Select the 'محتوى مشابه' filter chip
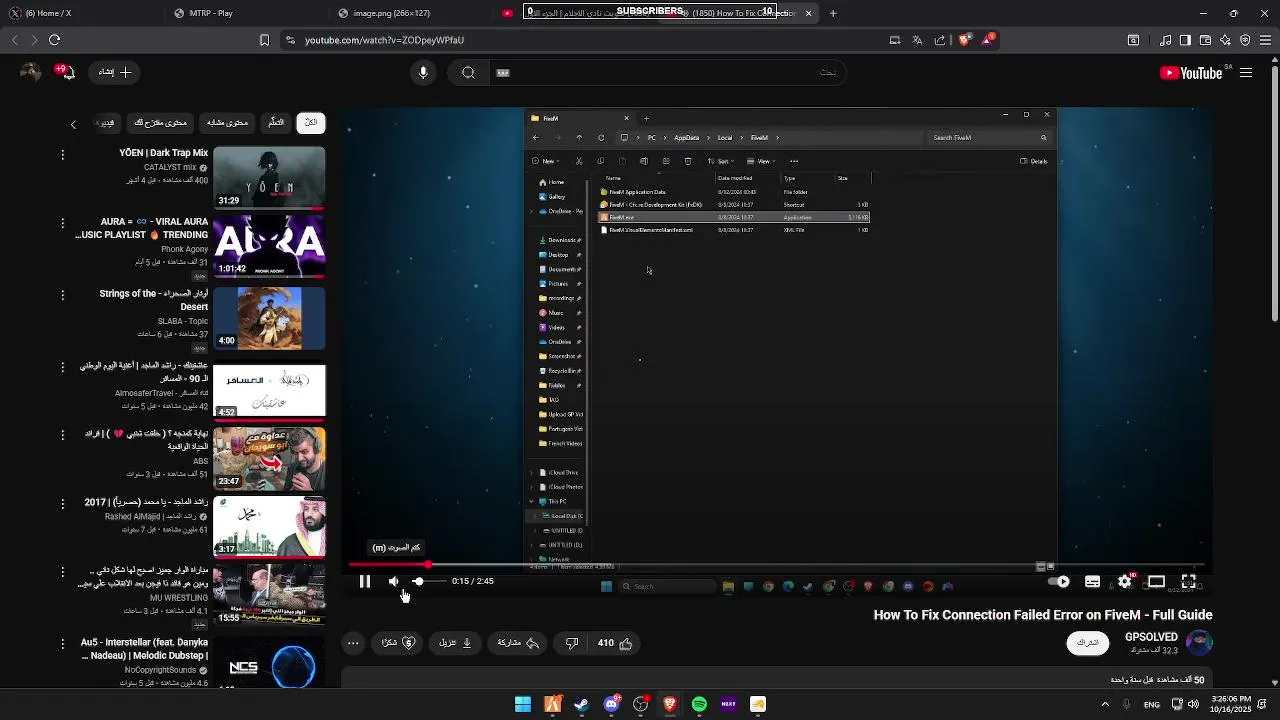Image resolution: width=1280 pixels, height=720 pixels. click(x=227, y=123)
